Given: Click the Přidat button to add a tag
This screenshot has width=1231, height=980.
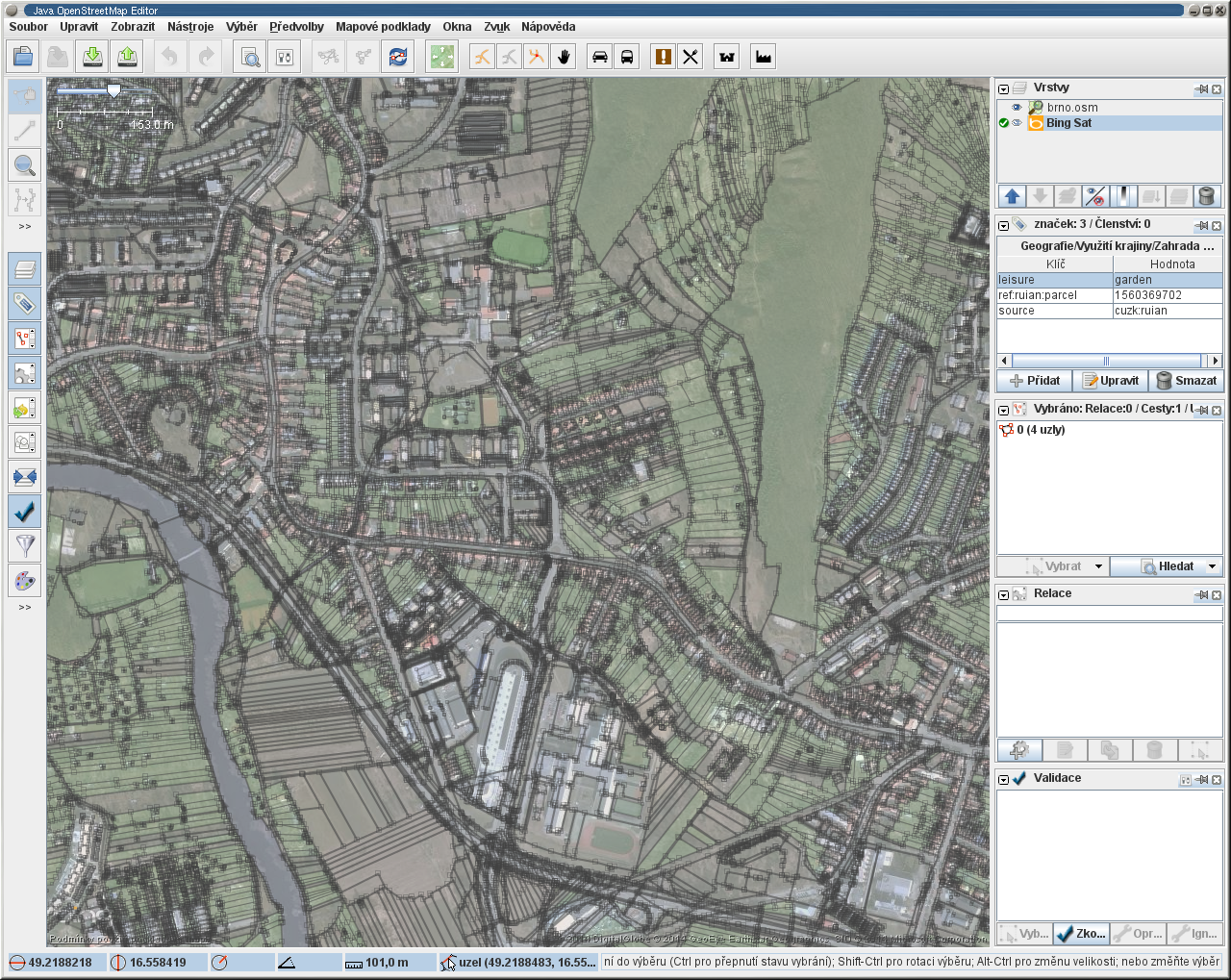Looking at the screenshot, I should (x=1035, y=381).
